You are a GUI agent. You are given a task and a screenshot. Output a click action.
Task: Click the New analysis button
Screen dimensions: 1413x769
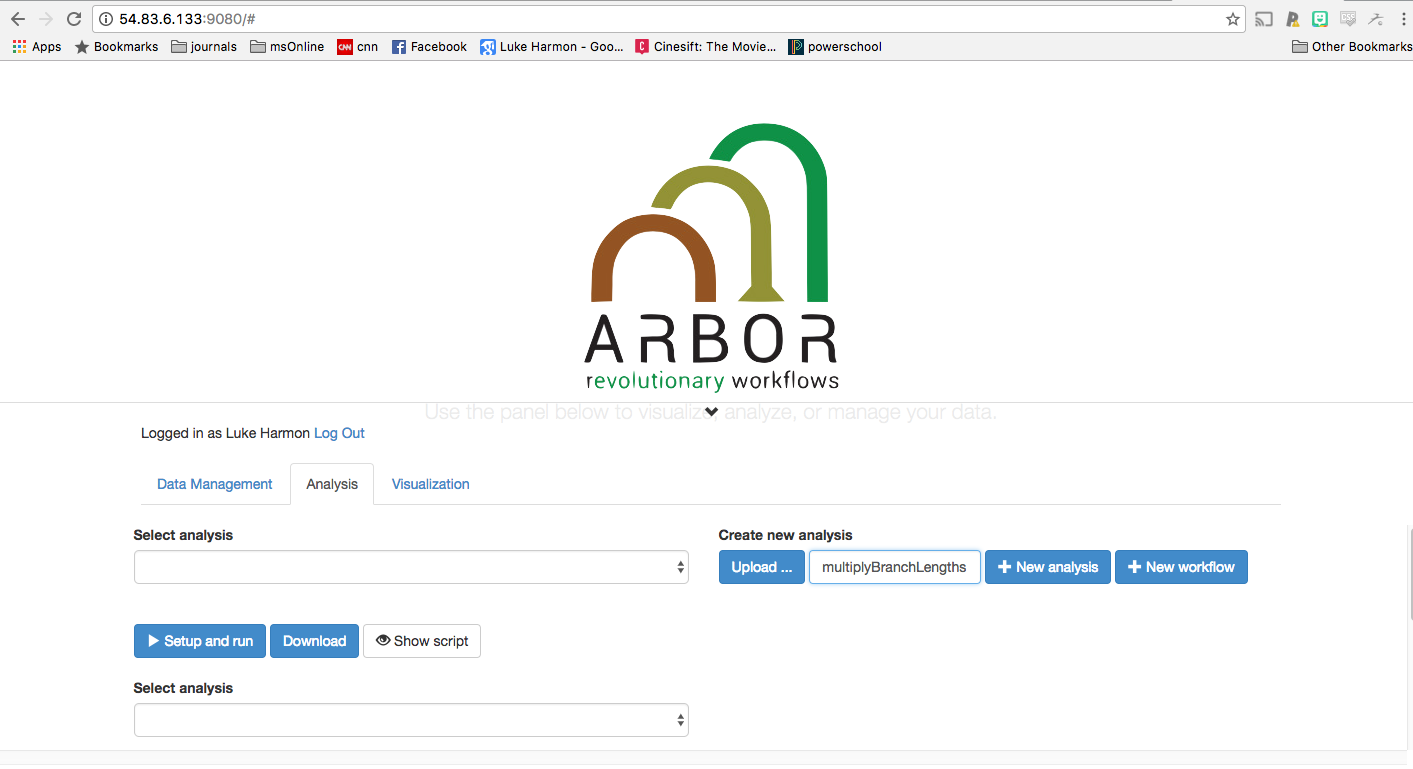(1047, 567)
